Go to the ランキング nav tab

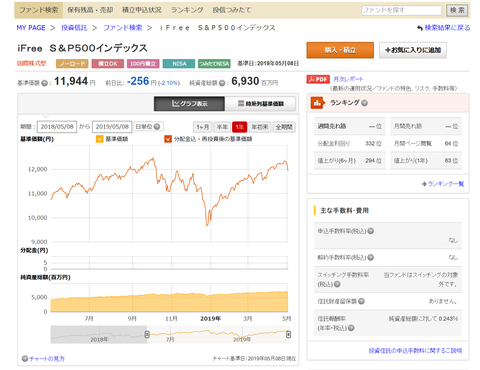tap(187, 10)
